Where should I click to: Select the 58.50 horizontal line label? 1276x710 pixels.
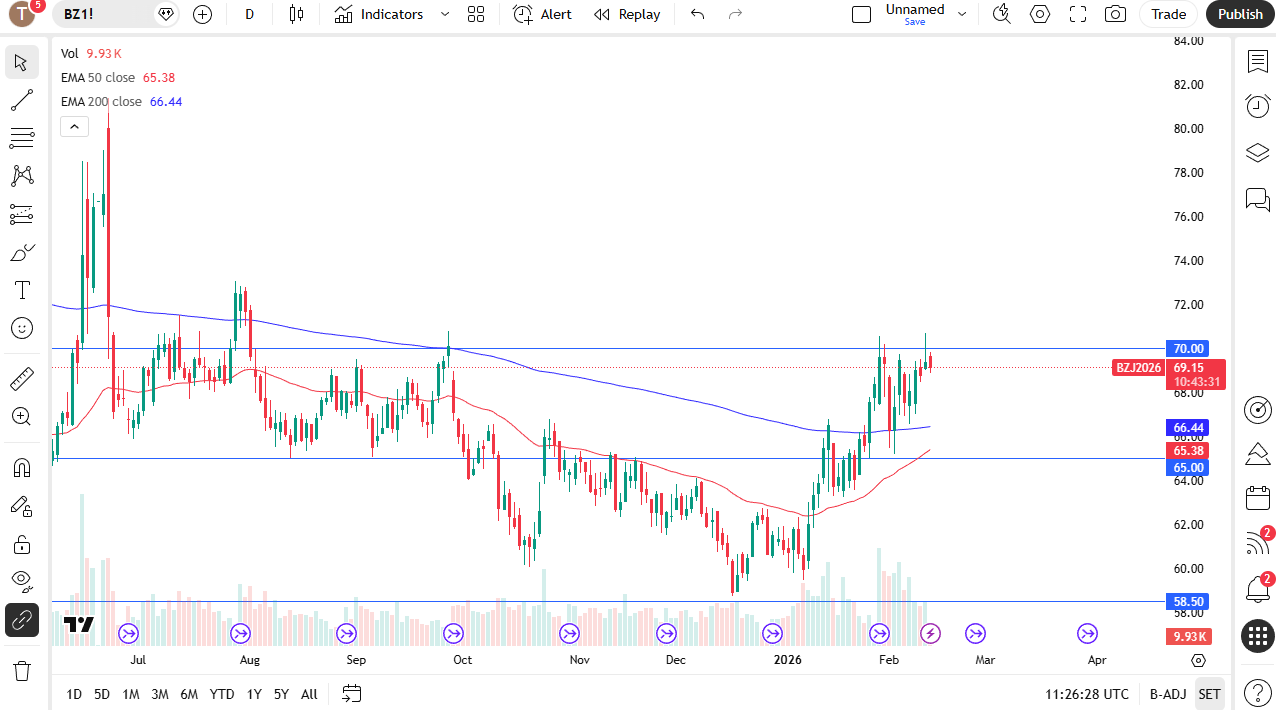coord(1188,601)
